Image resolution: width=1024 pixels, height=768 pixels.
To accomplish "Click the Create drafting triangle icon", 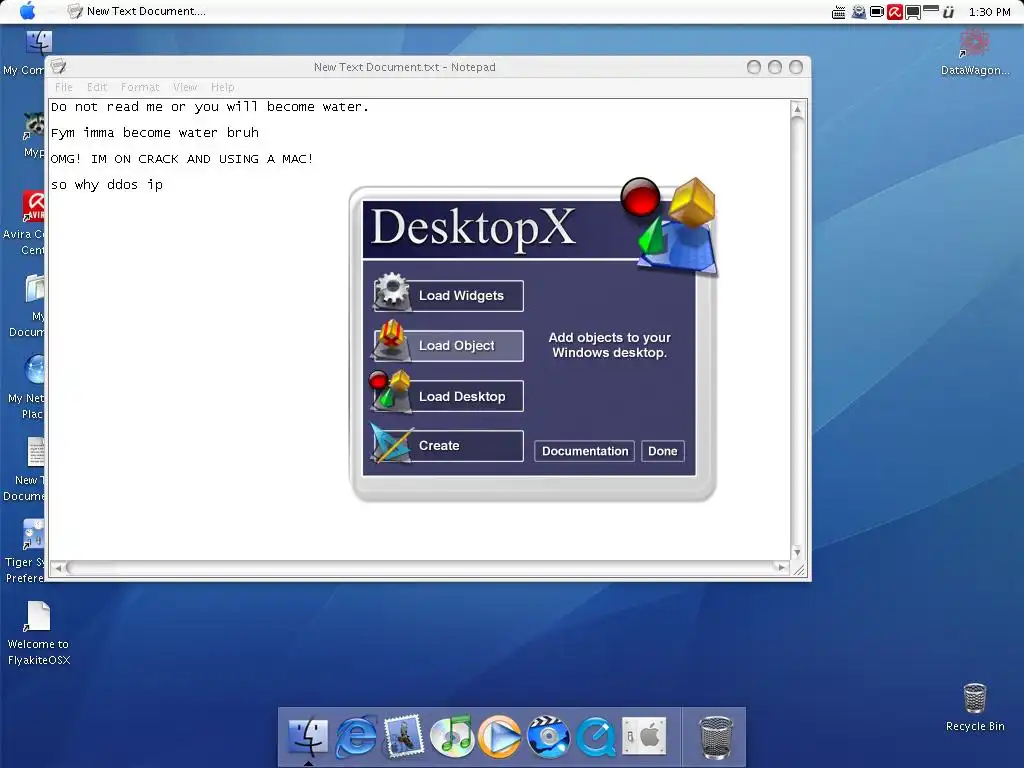I will 391,442.
